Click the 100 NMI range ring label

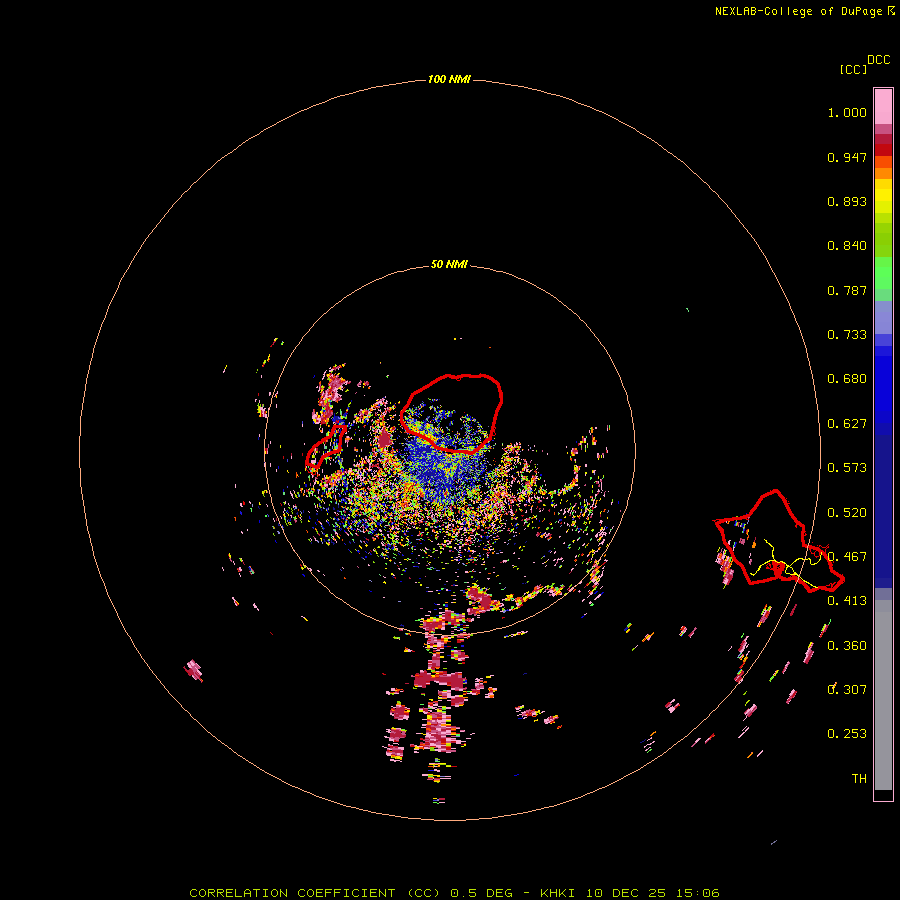449,79
